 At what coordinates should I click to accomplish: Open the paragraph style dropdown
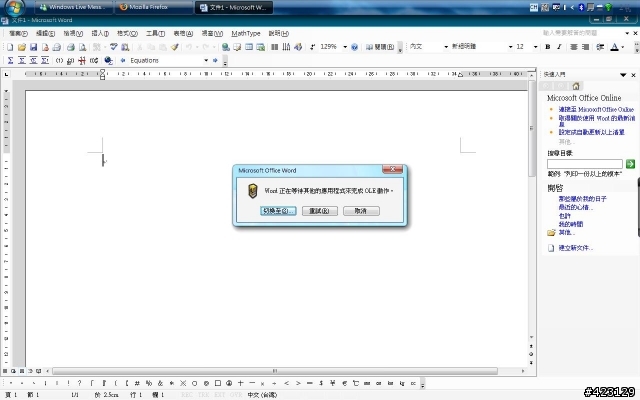click(x=446, y=47)
